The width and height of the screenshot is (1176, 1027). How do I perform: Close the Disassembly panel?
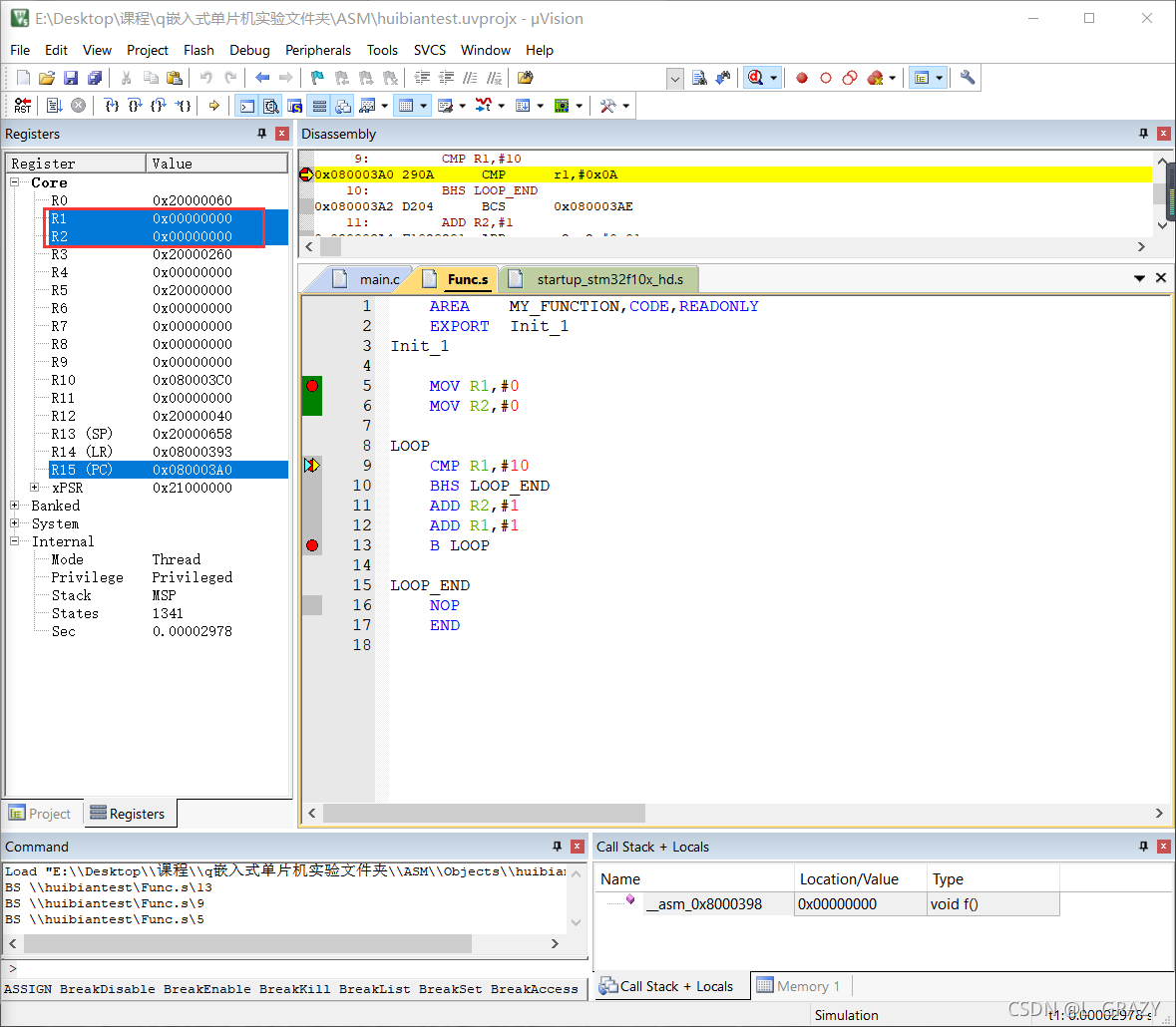click(1164, 134)
